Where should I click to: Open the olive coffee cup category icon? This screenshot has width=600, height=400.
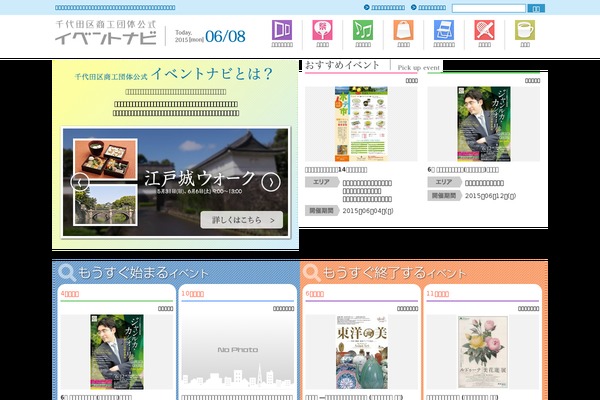(x=525, y=30)
